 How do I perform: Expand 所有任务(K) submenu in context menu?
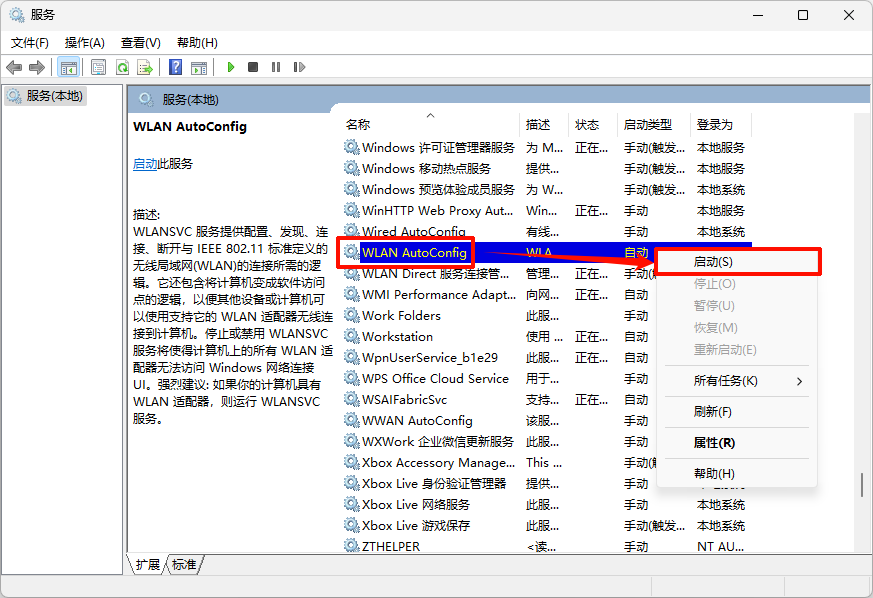coord(737,381)
